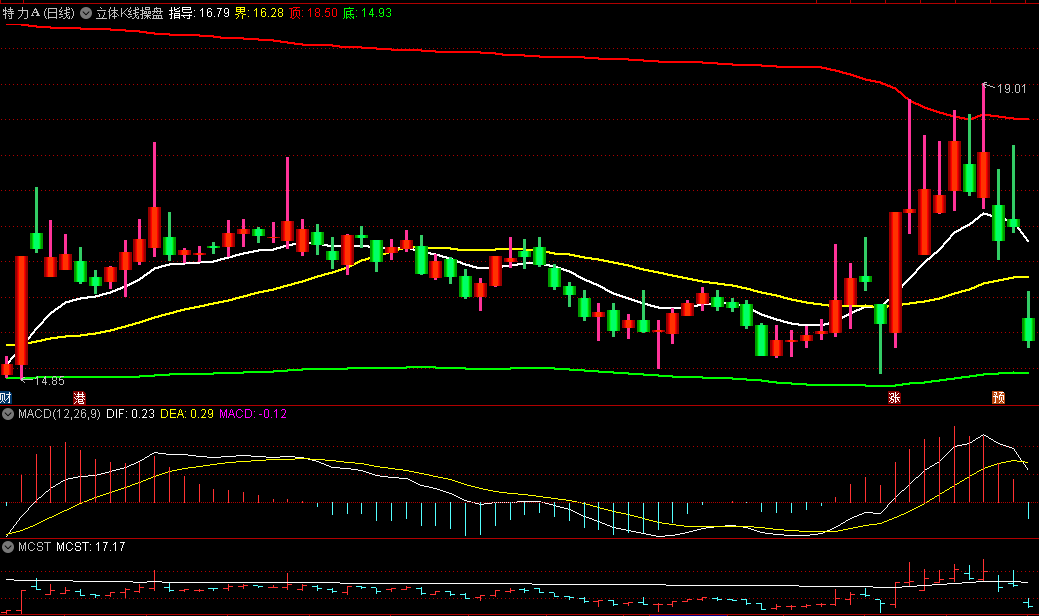Expand the MCST indicator dropdown arrow
Screen dimensions: 1039x616
tap(8, 547)
